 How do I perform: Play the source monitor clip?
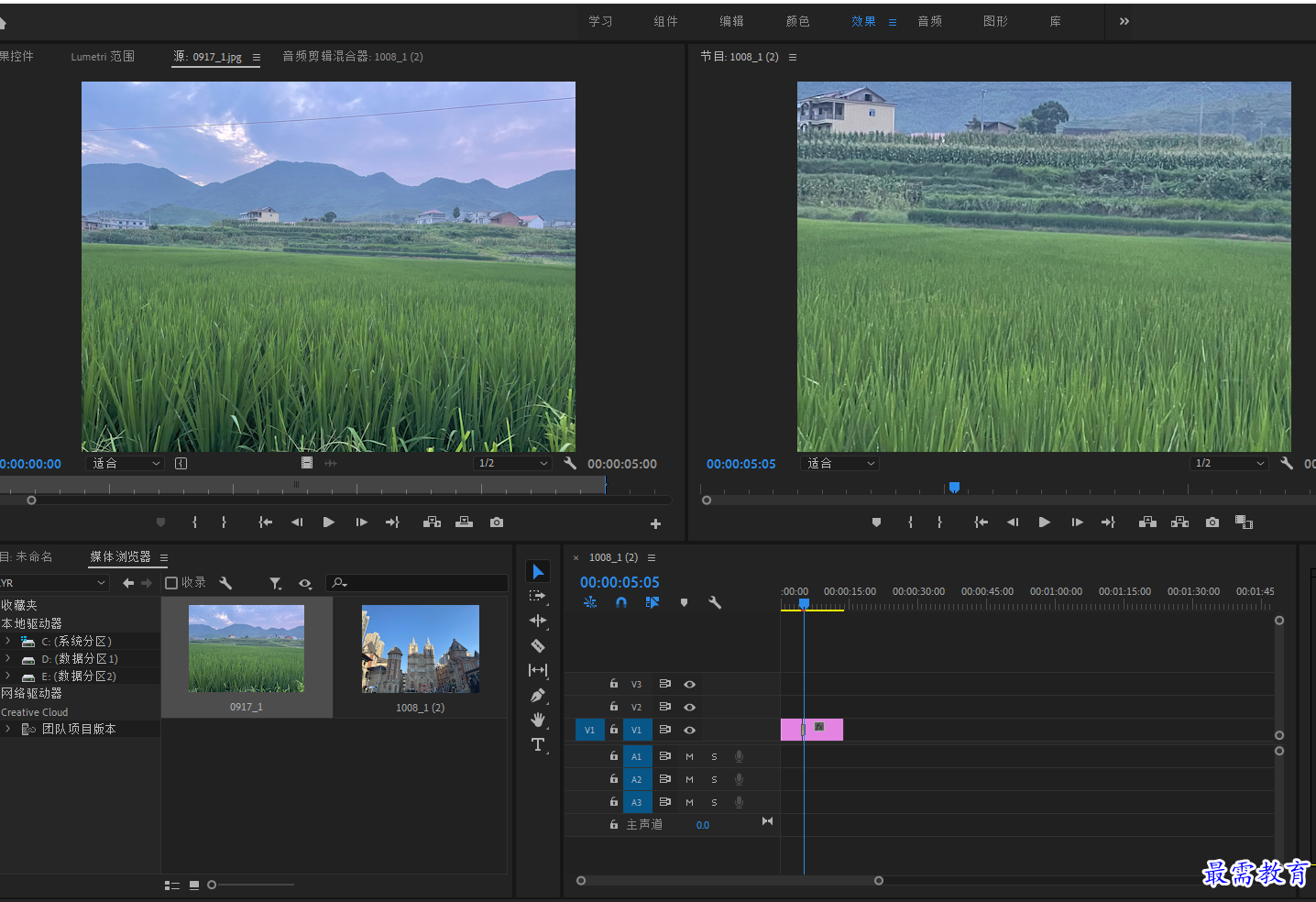click(x=329, y=522)
